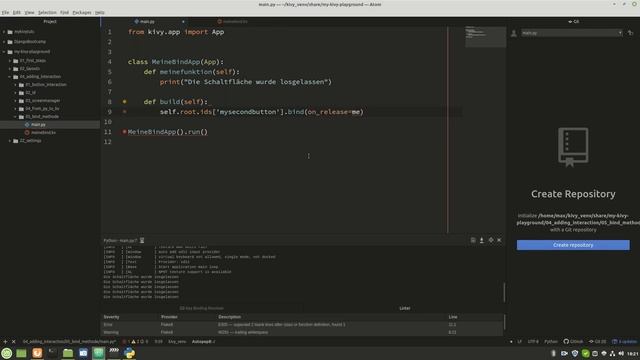Image resolution: width=640 pixels, height=360 pixels.
Task: Click the Severity column header
Action: tap(111, 317)
